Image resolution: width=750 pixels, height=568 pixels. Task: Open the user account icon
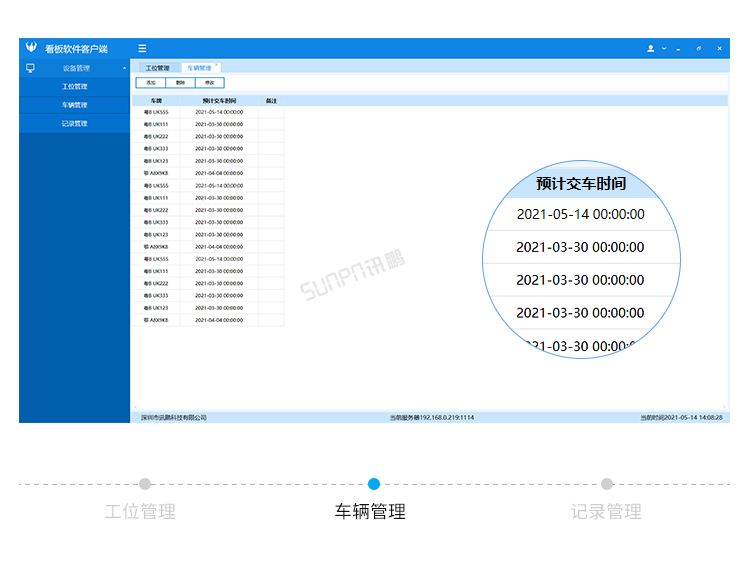click(x=651, y=48)
